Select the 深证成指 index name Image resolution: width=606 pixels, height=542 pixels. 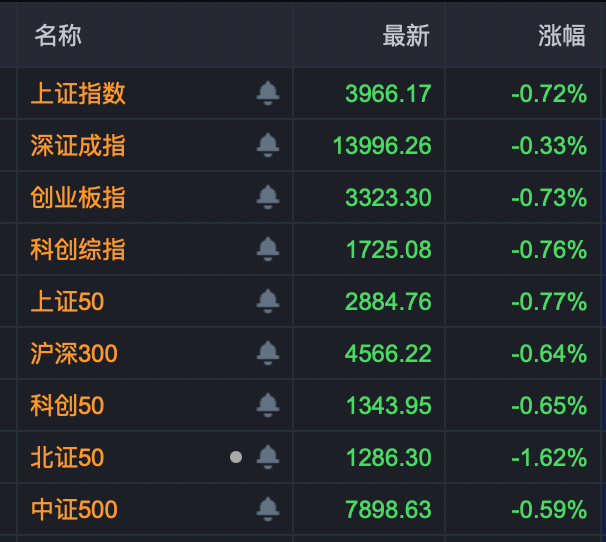(x=78, y=146)
